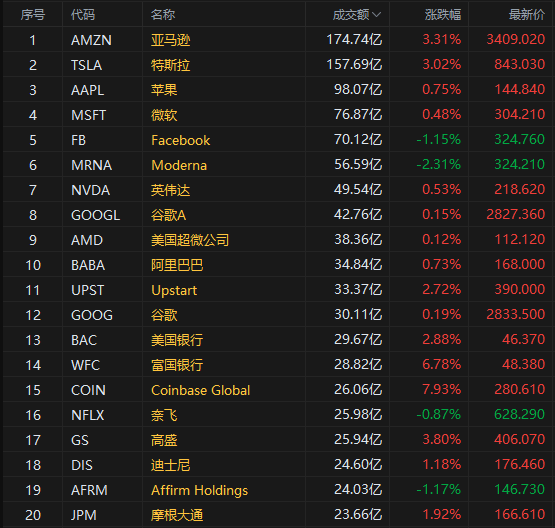Open the 美国超微公司 stock link
555x528 pixels.
point(190,240)
